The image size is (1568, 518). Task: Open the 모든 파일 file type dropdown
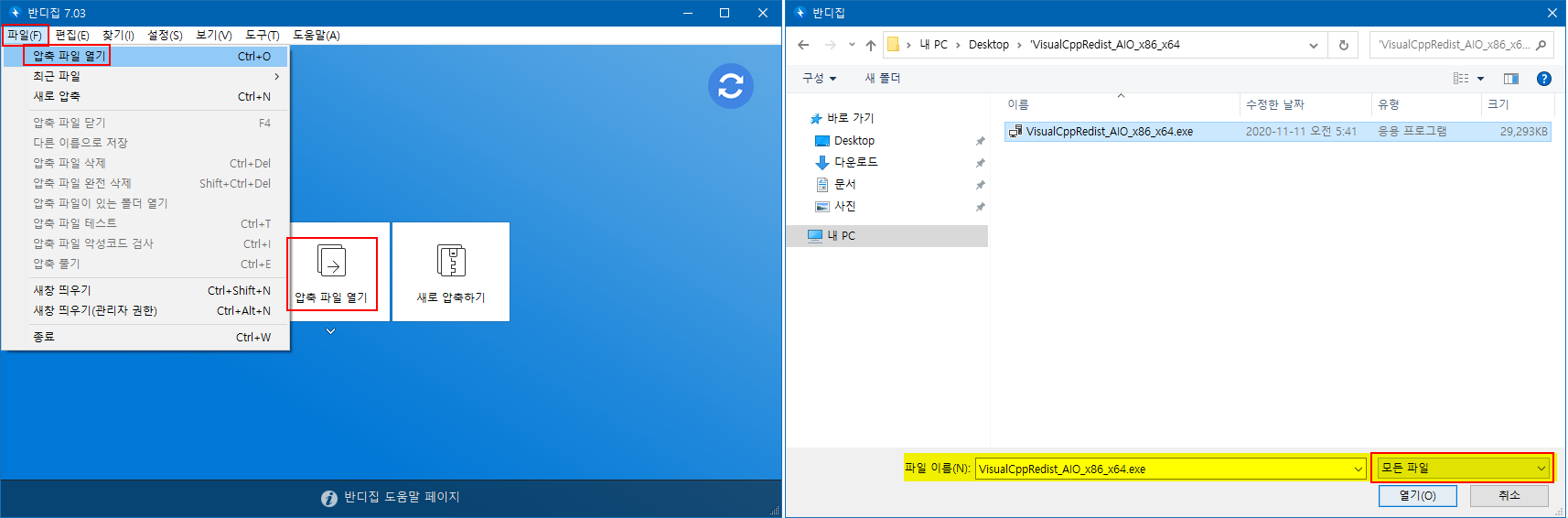coord(1462,468)
